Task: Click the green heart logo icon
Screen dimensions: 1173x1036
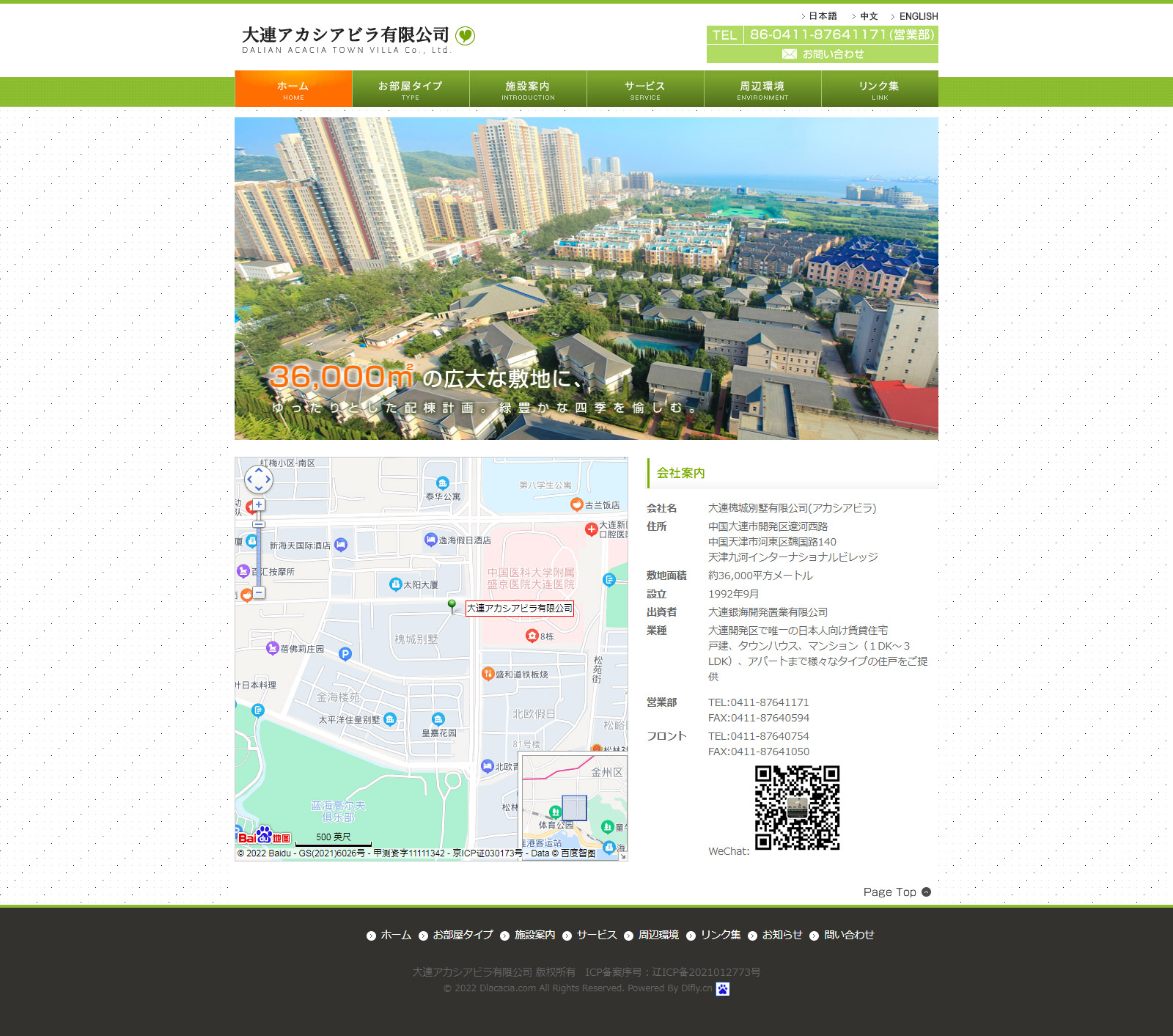Action: click(x=465, y=35)
